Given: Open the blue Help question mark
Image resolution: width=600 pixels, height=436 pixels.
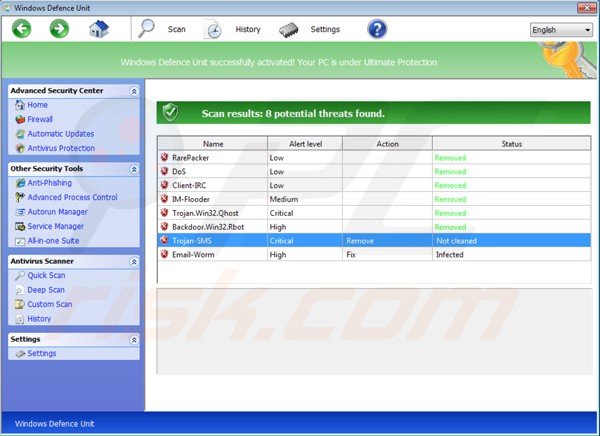Looking at the screenshot, I should coord(377,29).
